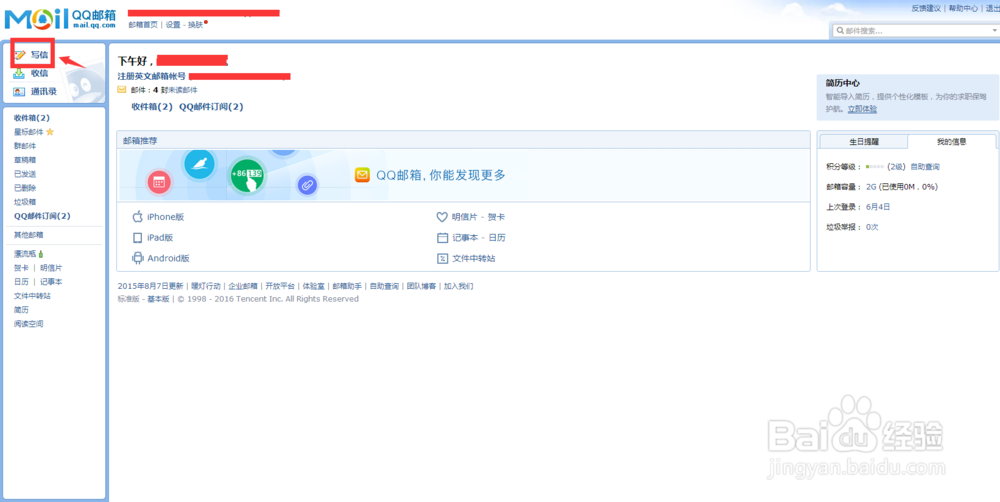Open 群邮件 folder
This screenshot has width=1000, height=502.
point(25,146)
